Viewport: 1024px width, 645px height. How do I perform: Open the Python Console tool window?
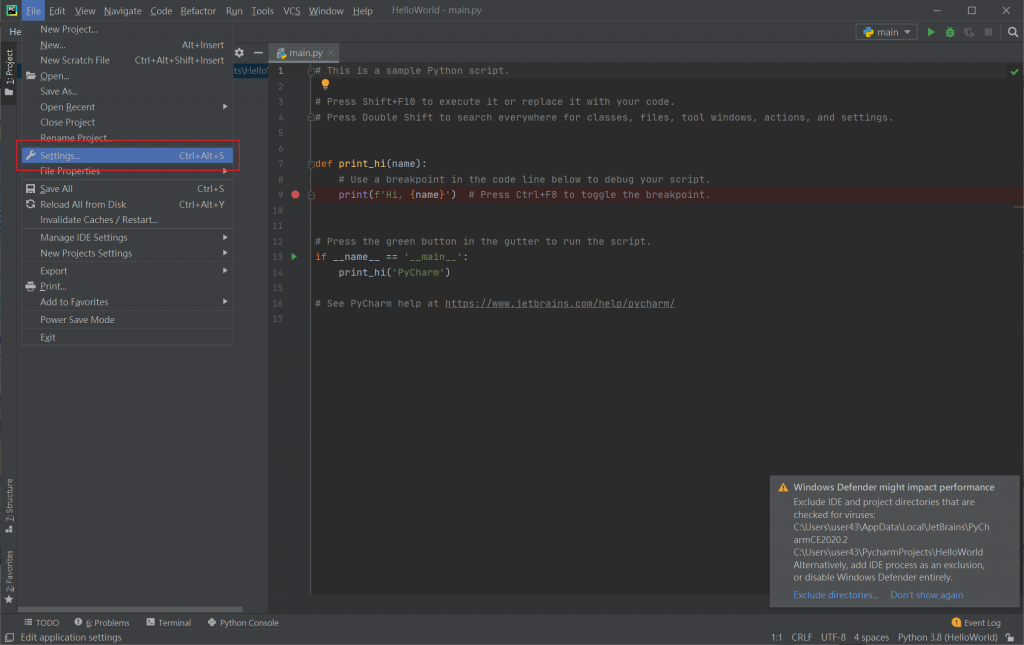(x=243, y=623)
